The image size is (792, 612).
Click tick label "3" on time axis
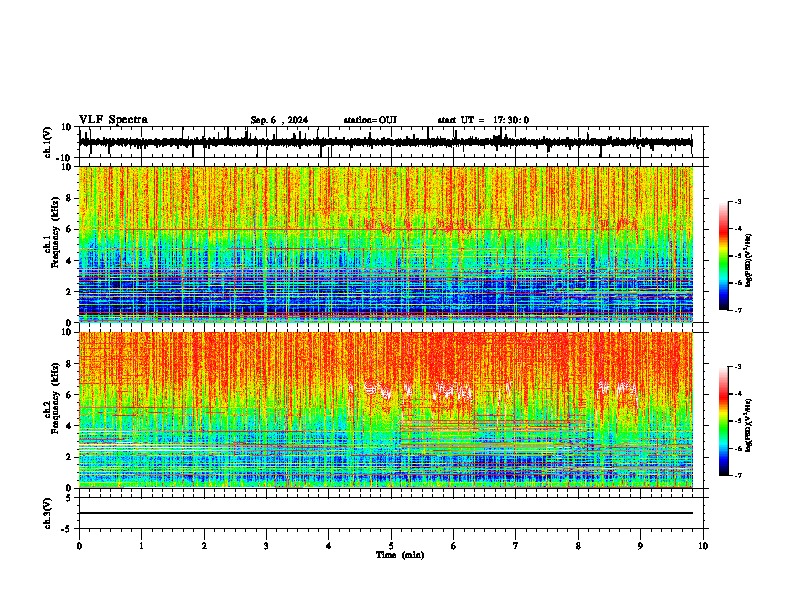[266, 546]
